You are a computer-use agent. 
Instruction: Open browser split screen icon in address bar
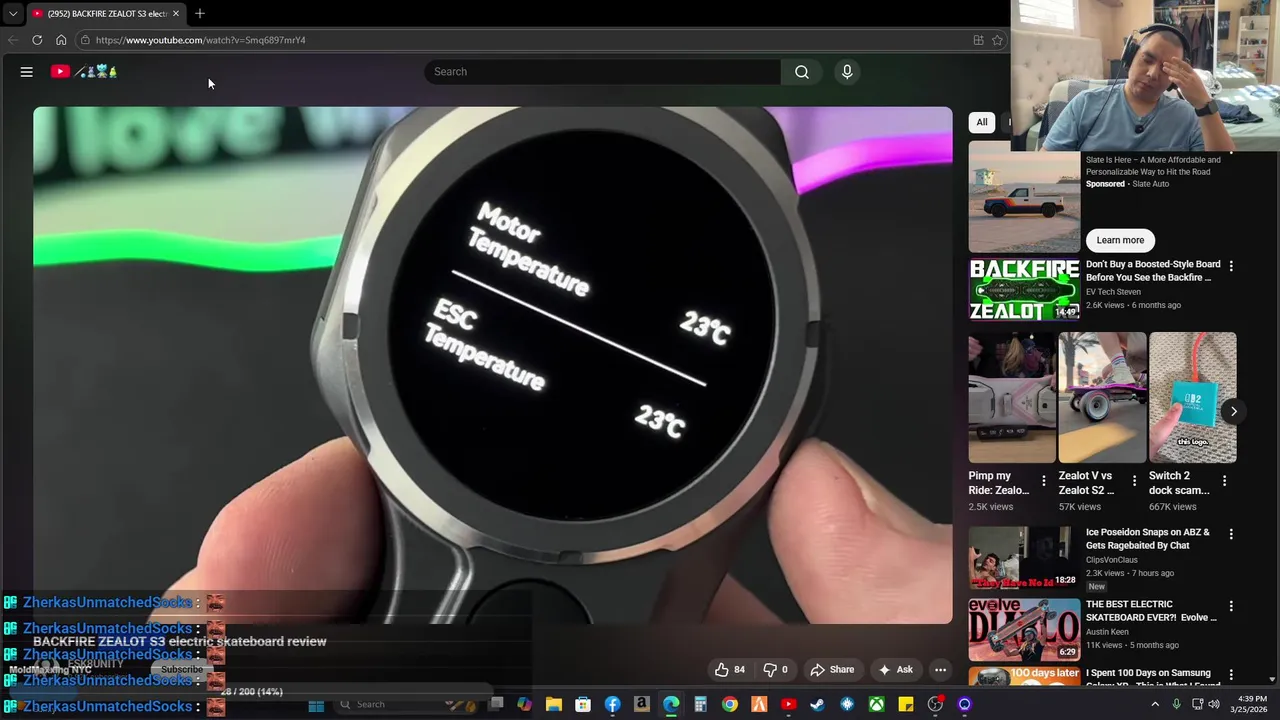978,40
